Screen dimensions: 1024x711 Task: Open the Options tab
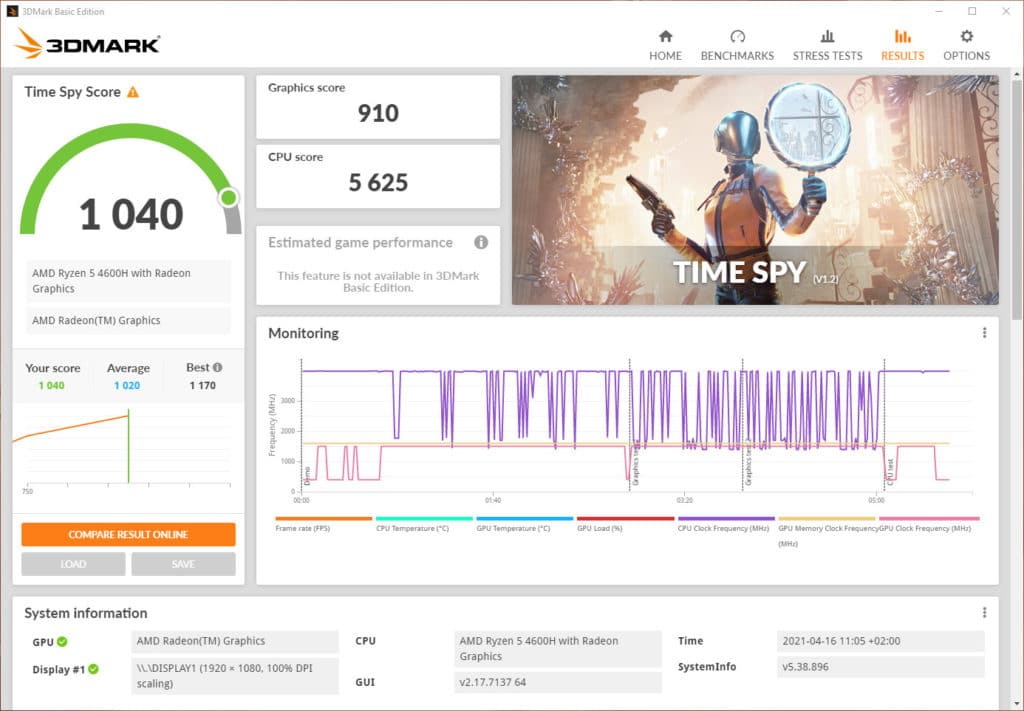click(x=966, y=46)
